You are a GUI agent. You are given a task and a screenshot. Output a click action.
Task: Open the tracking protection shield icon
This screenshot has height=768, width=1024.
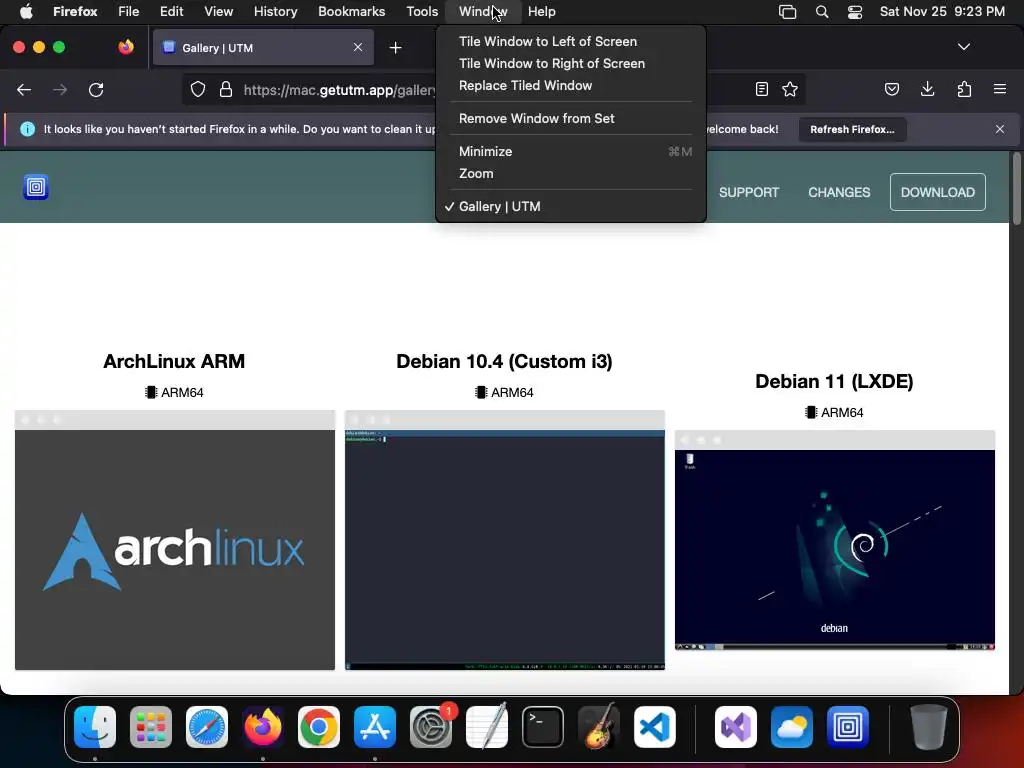[198, 89]
